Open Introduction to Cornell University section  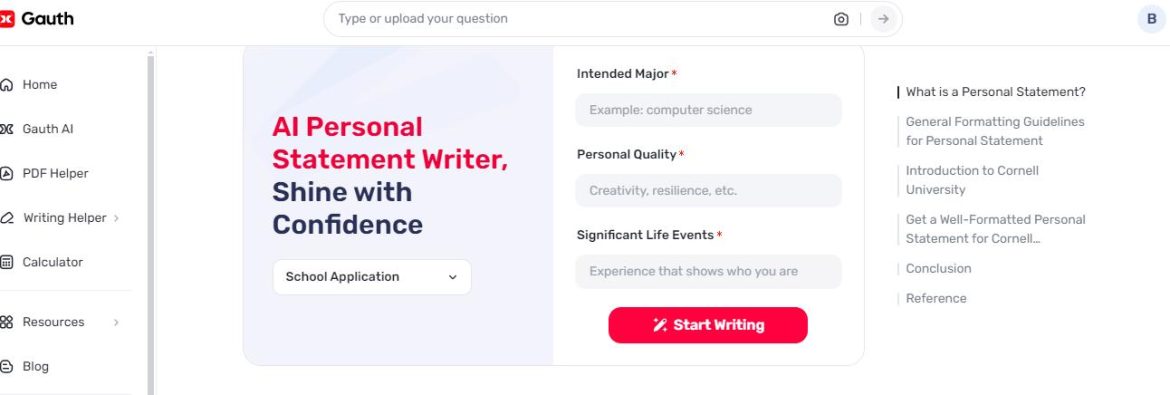(x=972, y=180)
